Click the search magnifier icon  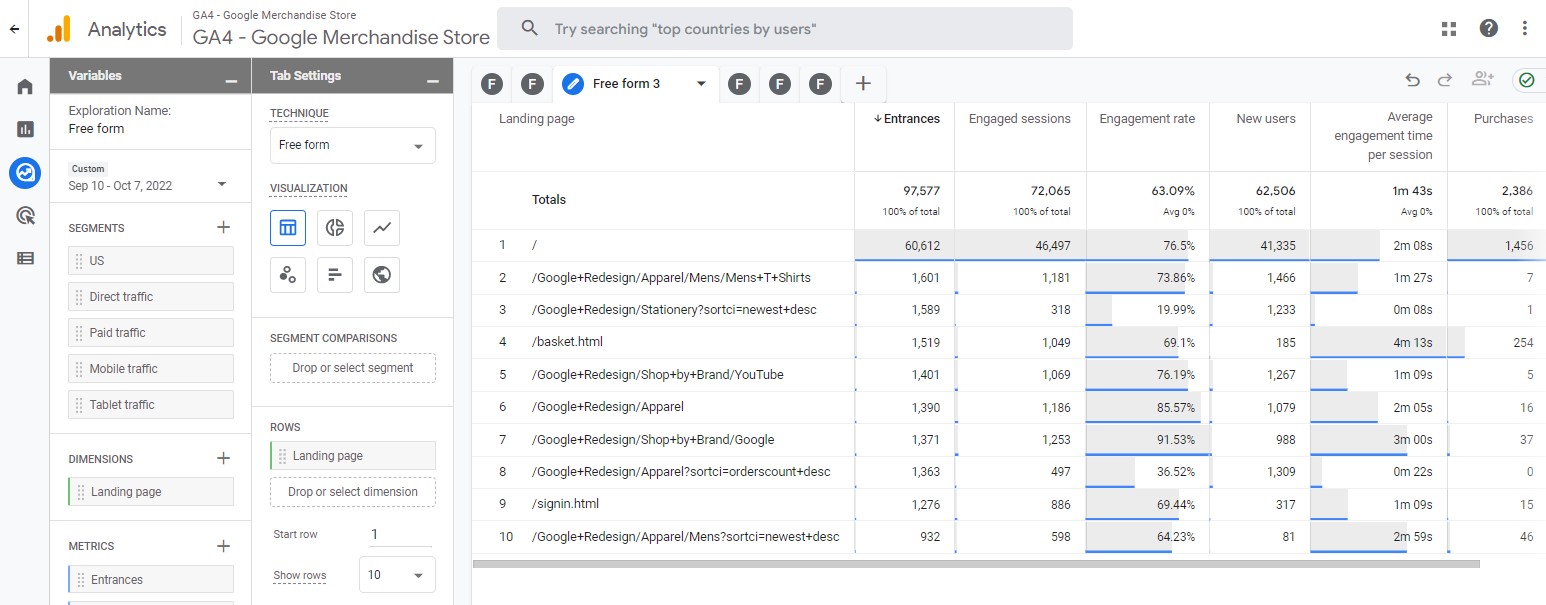pyautogui.click(x=531, y=28)
